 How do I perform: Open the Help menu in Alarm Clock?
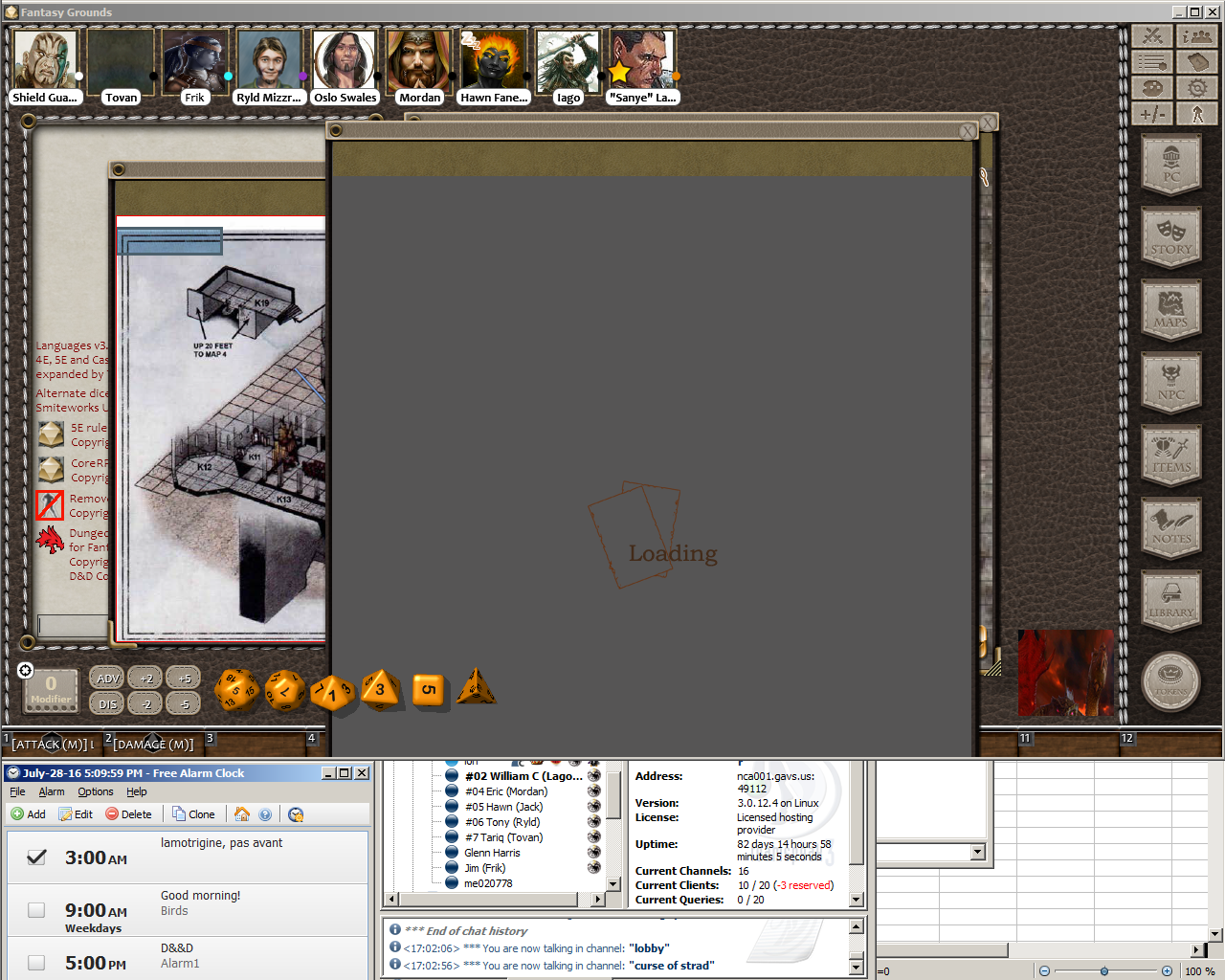(137, 791)
